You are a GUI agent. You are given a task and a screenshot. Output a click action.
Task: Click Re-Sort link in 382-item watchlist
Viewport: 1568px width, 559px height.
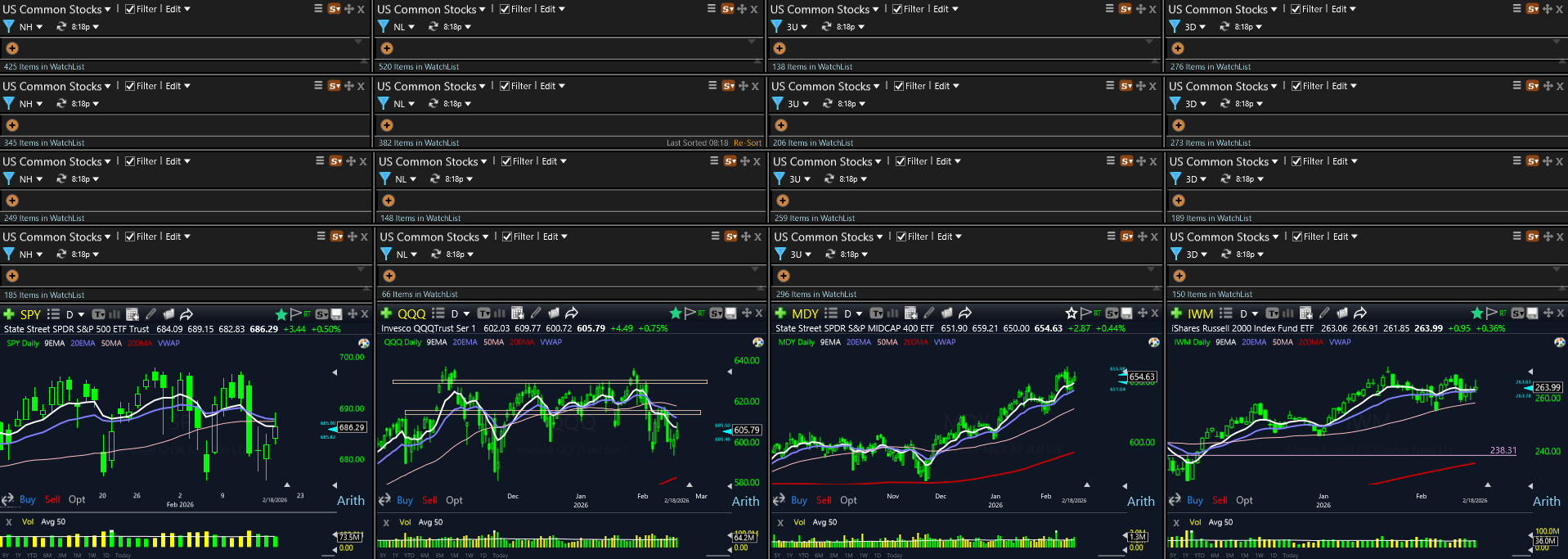tap(747, 142)
